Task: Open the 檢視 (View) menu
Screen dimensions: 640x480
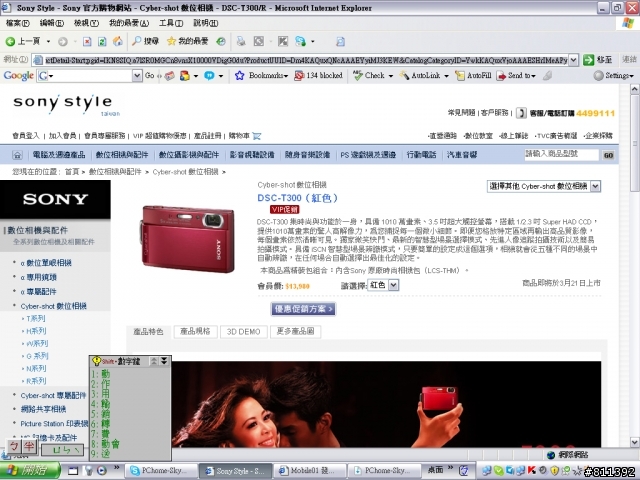Action: [x=86, y=23]
